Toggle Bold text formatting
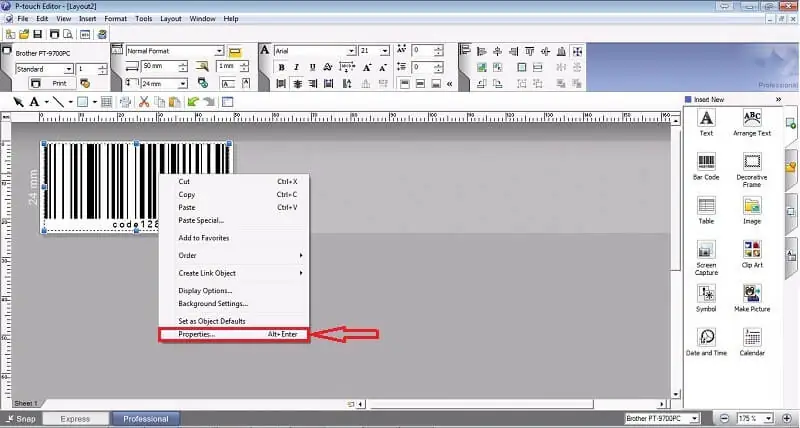 click(282, 68)
